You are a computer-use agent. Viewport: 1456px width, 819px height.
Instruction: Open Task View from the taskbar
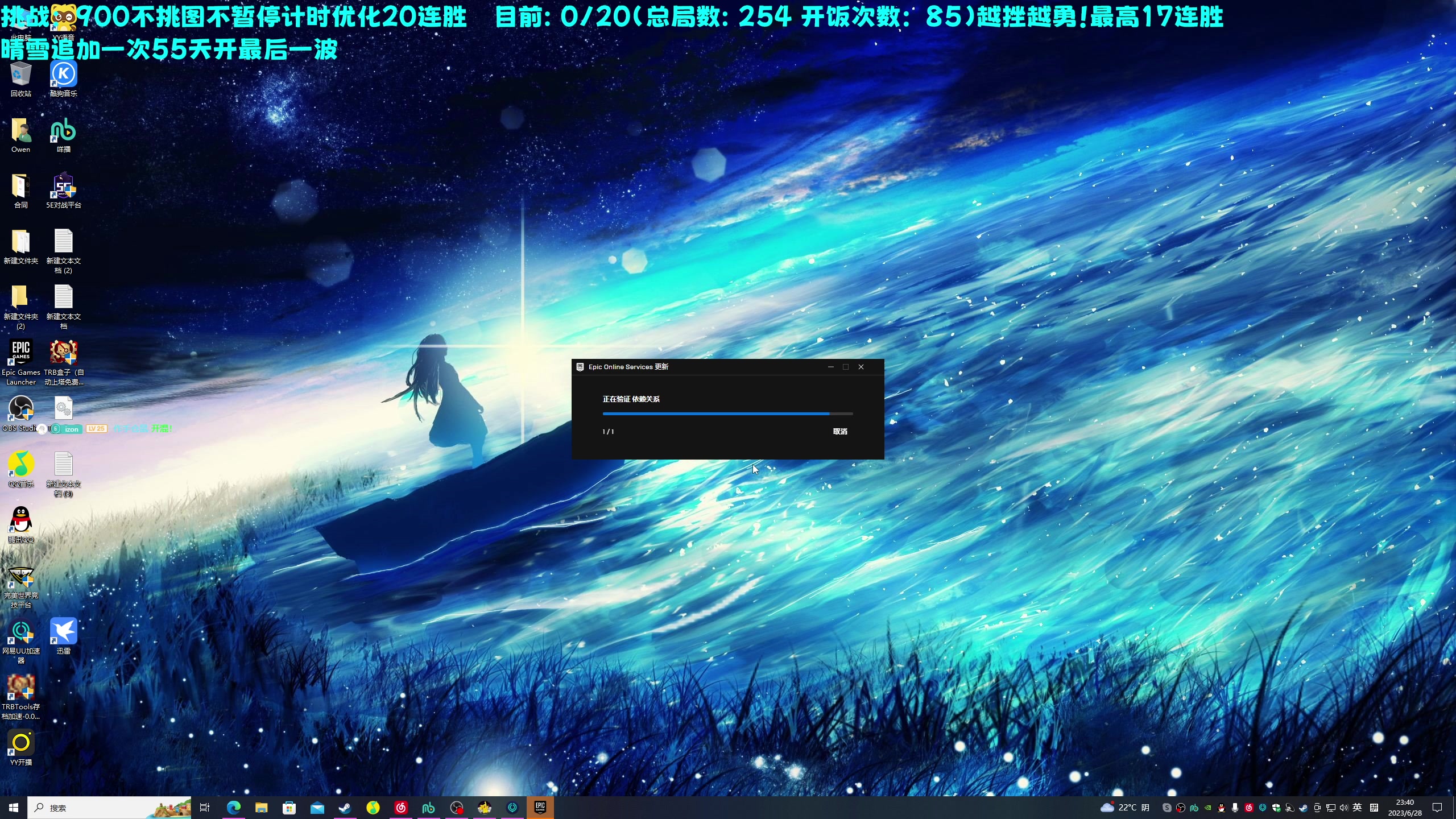tap(205, 808)
